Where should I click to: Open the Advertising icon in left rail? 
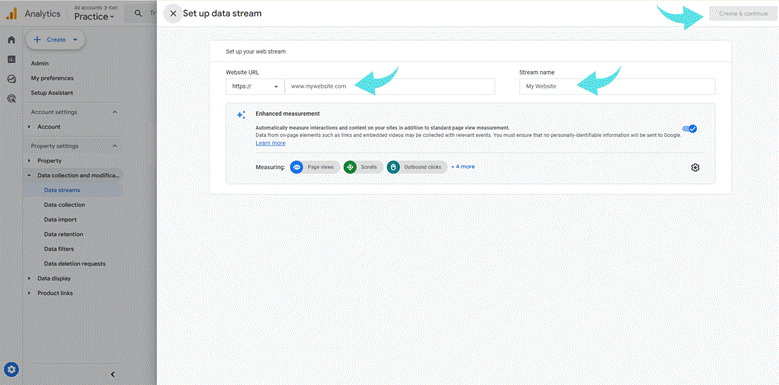[x=11, y=99]
